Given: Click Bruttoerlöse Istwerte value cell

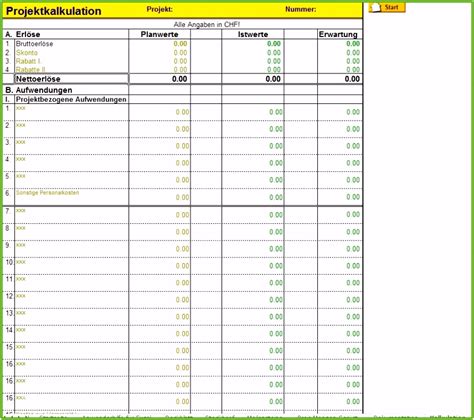Looking at the screenshot, I should pyautogui.click(x=274, y=44).
